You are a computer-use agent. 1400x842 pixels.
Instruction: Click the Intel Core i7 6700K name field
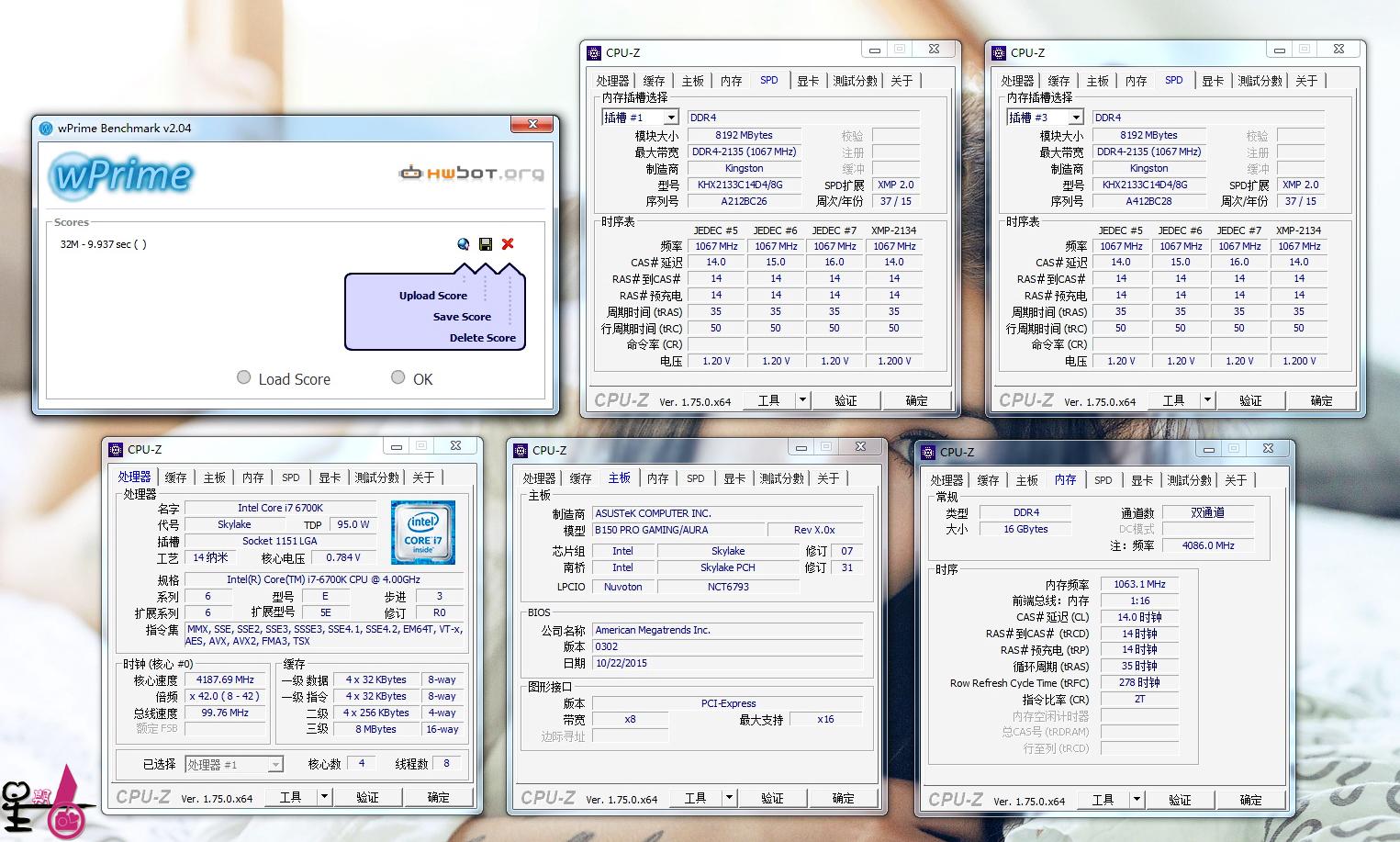[x=280, y=508]
